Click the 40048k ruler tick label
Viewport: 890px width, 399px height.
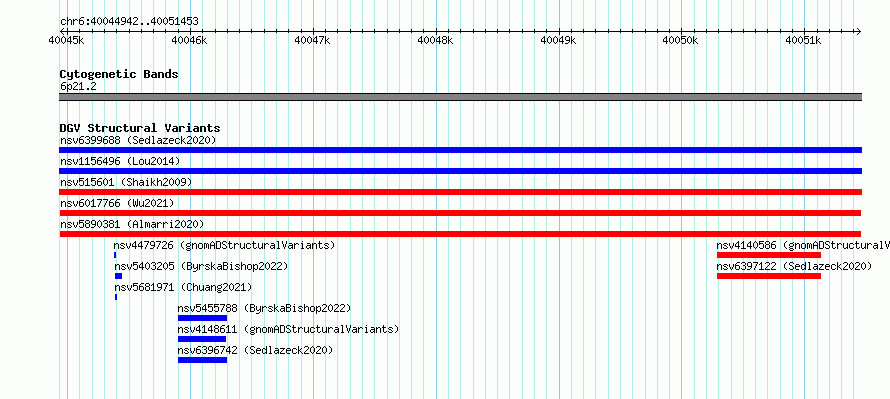[435, 40]
